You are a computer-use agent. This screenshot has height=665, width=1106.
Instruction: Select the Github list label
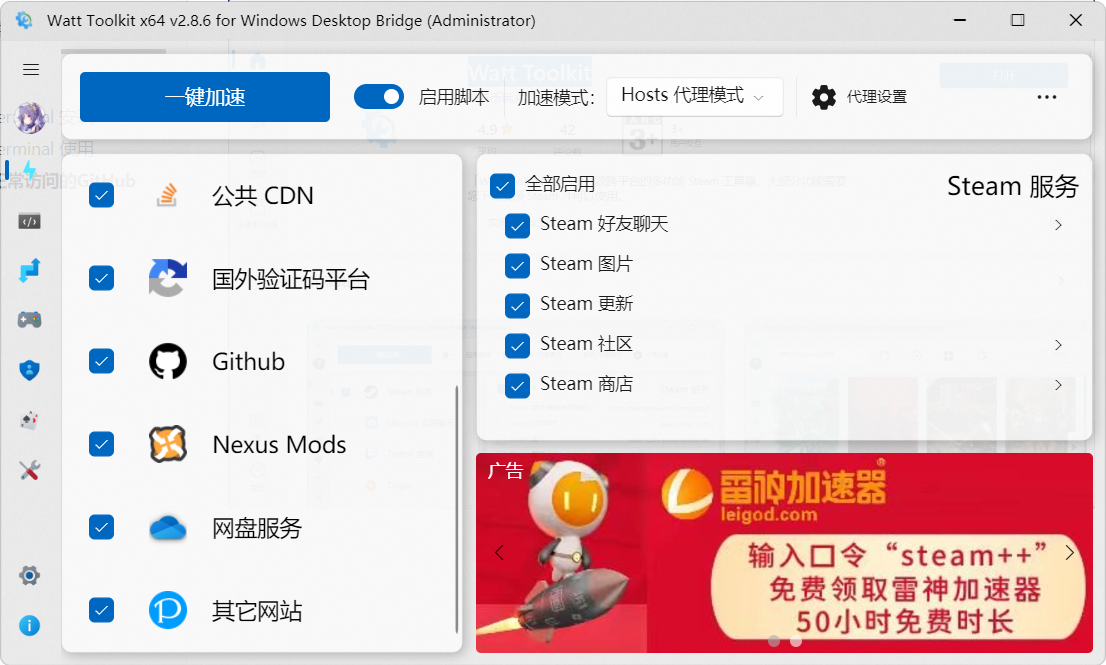pos(248,362)
